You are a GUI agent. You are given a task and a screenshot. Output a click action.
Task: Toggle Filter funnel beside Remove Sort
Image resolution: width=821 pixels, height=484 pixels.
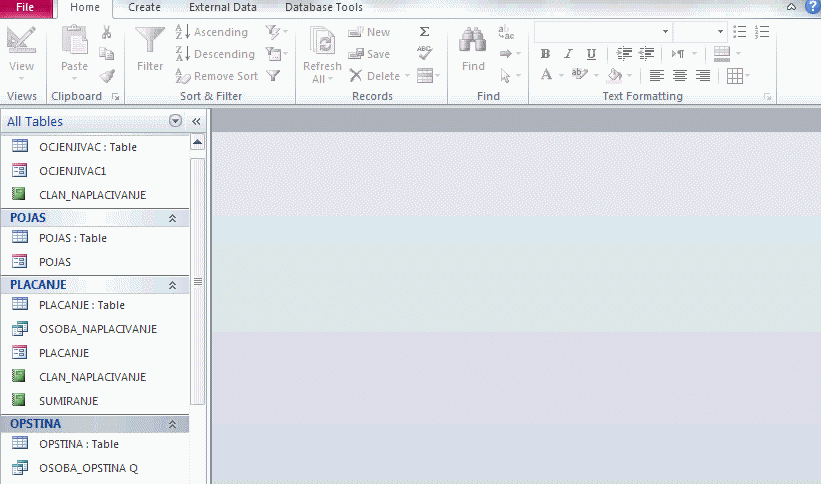[x=273, y=76]
